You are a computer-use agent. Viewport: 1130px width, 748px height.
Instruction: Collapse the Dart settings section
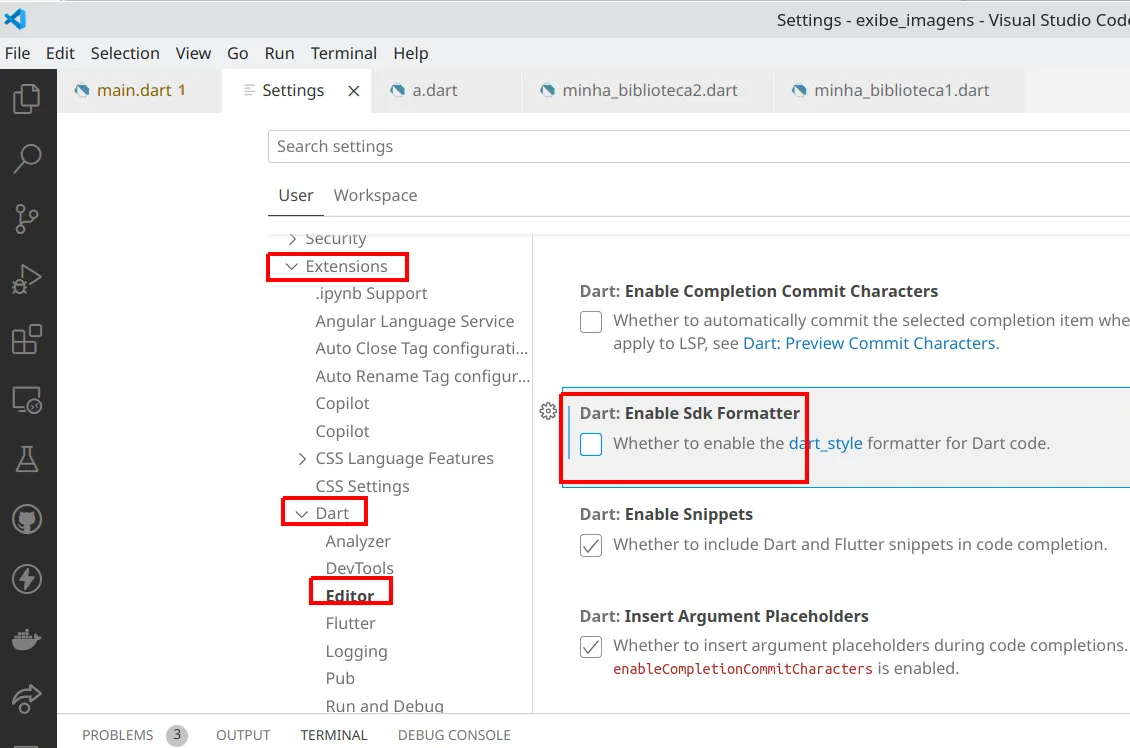click(x=301, y=514)
